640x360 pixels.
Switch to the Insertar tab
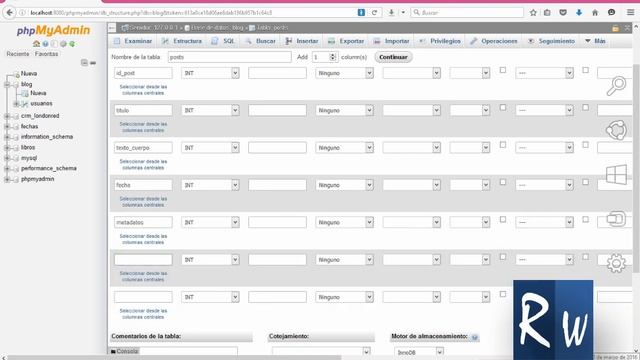click(x=302, y=41)
